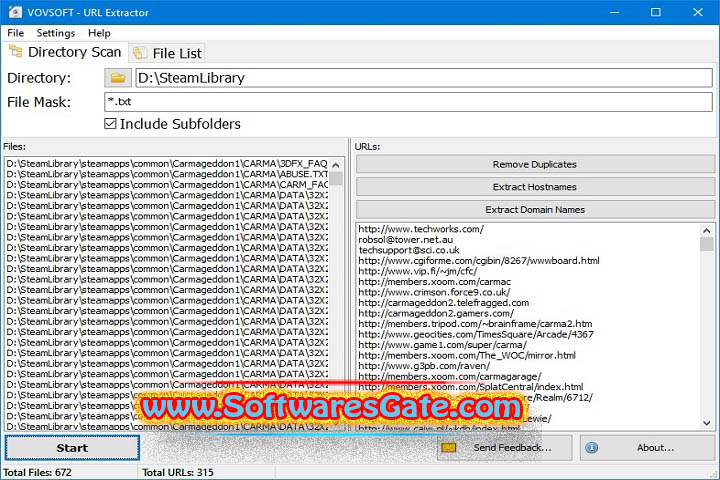Screen dimensions: 720x480
Task: Switch to the File List tab
Action: [167, 53]
